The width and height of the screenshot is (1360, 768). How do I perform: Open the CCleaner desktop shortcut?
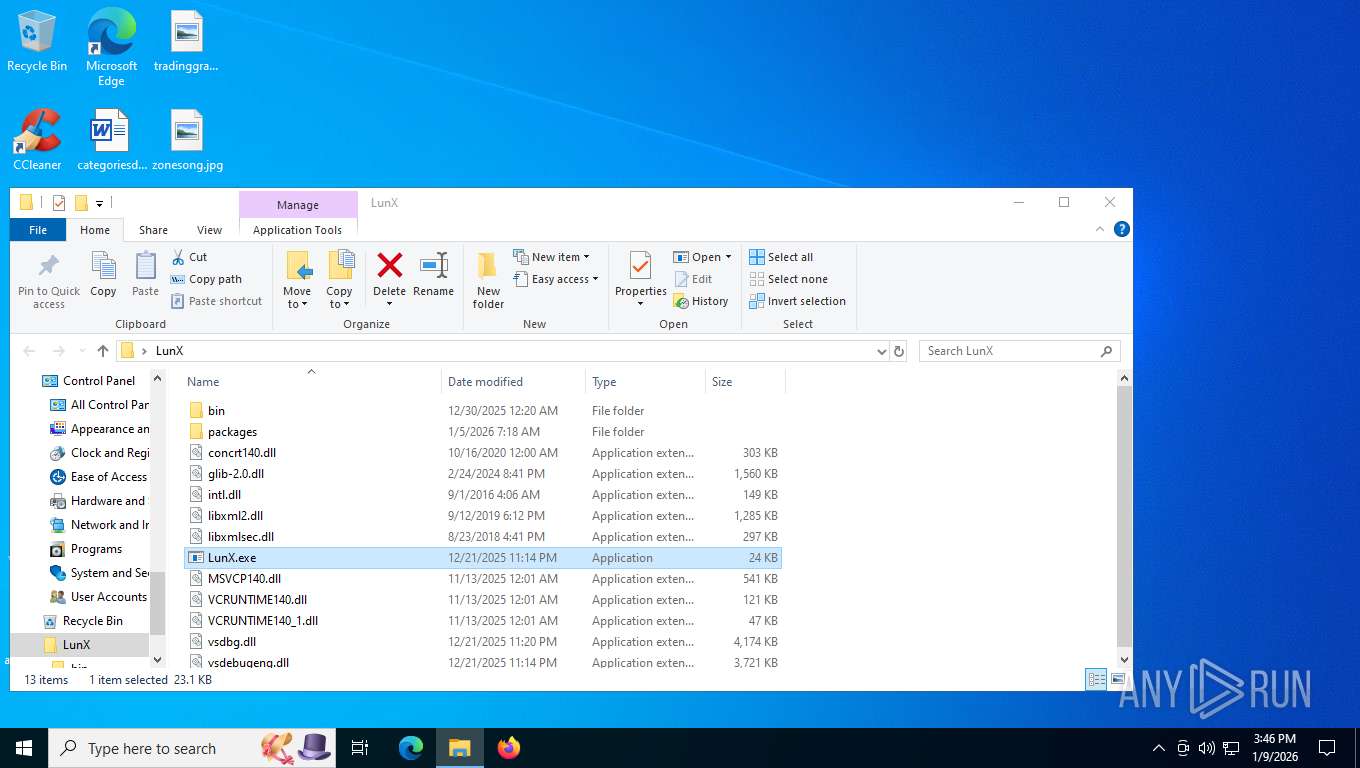click(x=37, y=140)
